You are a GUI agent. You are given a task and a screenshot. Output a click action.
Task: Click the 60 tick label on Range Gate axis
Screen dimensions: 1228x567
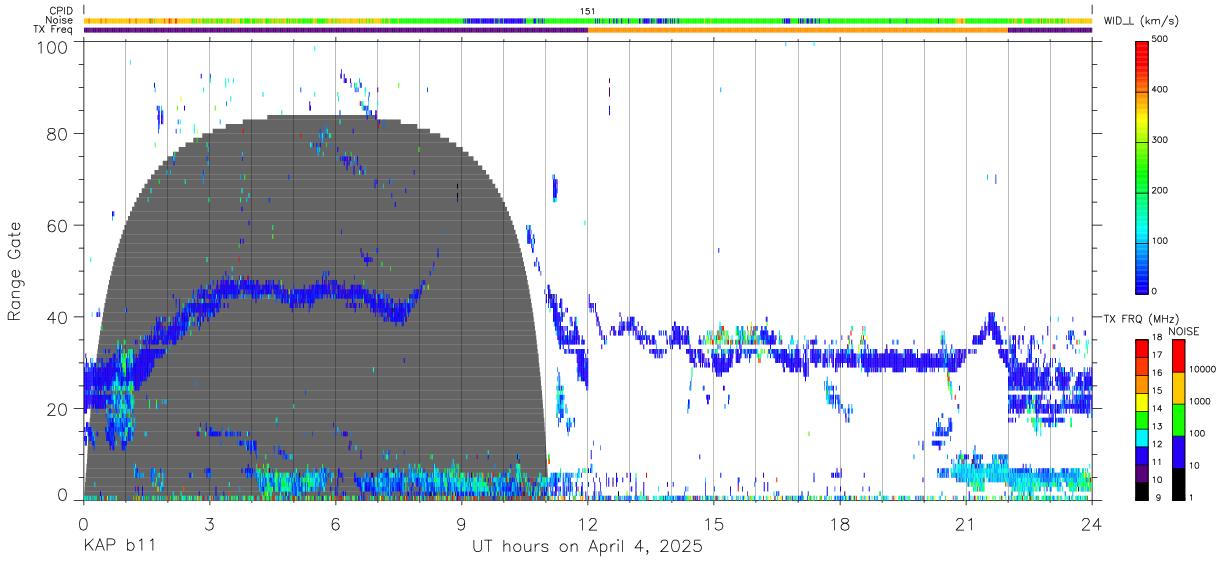(x=58, y=226)
